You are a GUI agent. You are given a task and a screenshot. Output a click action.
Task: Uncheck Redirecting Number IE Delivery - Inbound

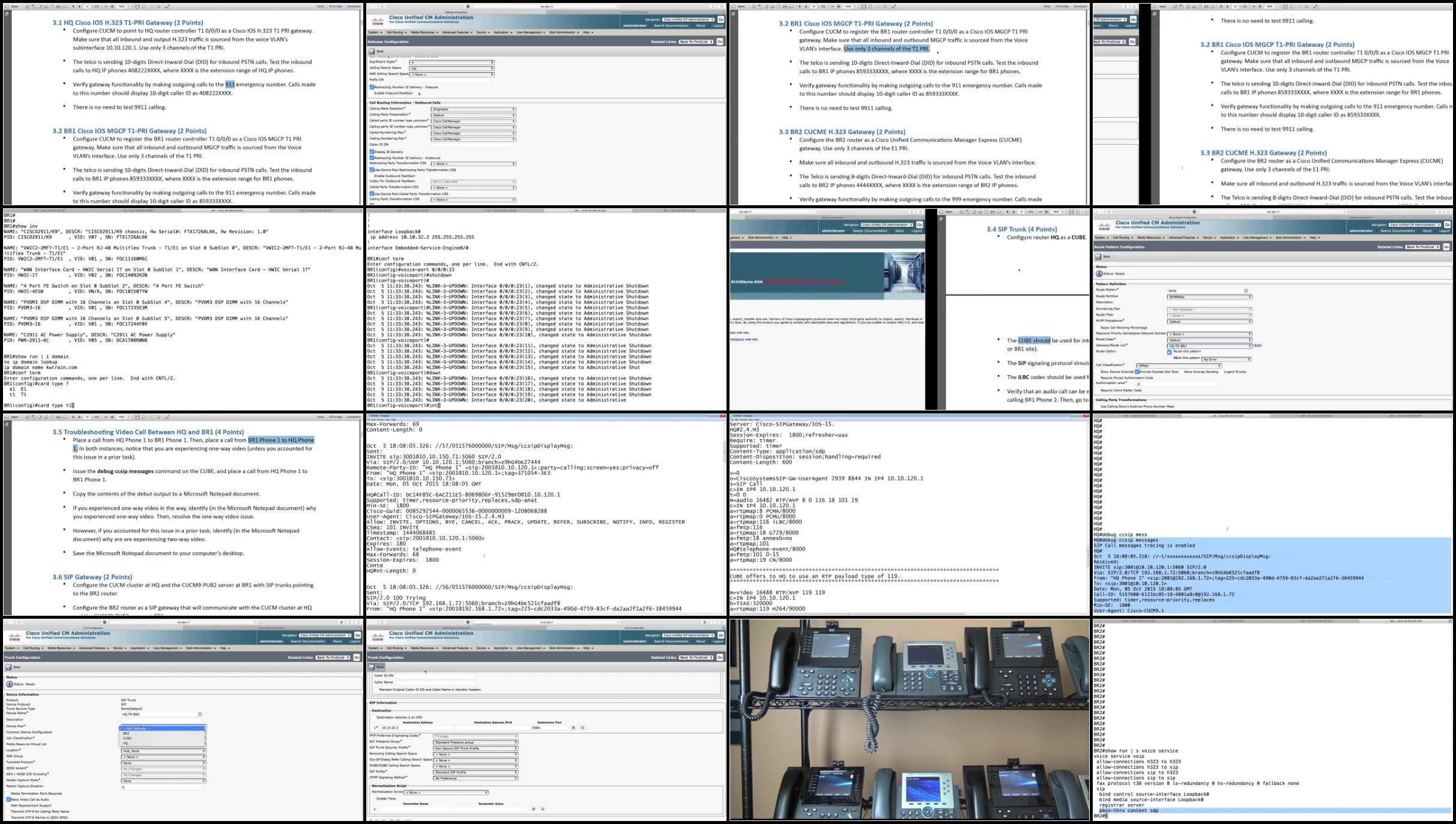[x=372, y=87]
